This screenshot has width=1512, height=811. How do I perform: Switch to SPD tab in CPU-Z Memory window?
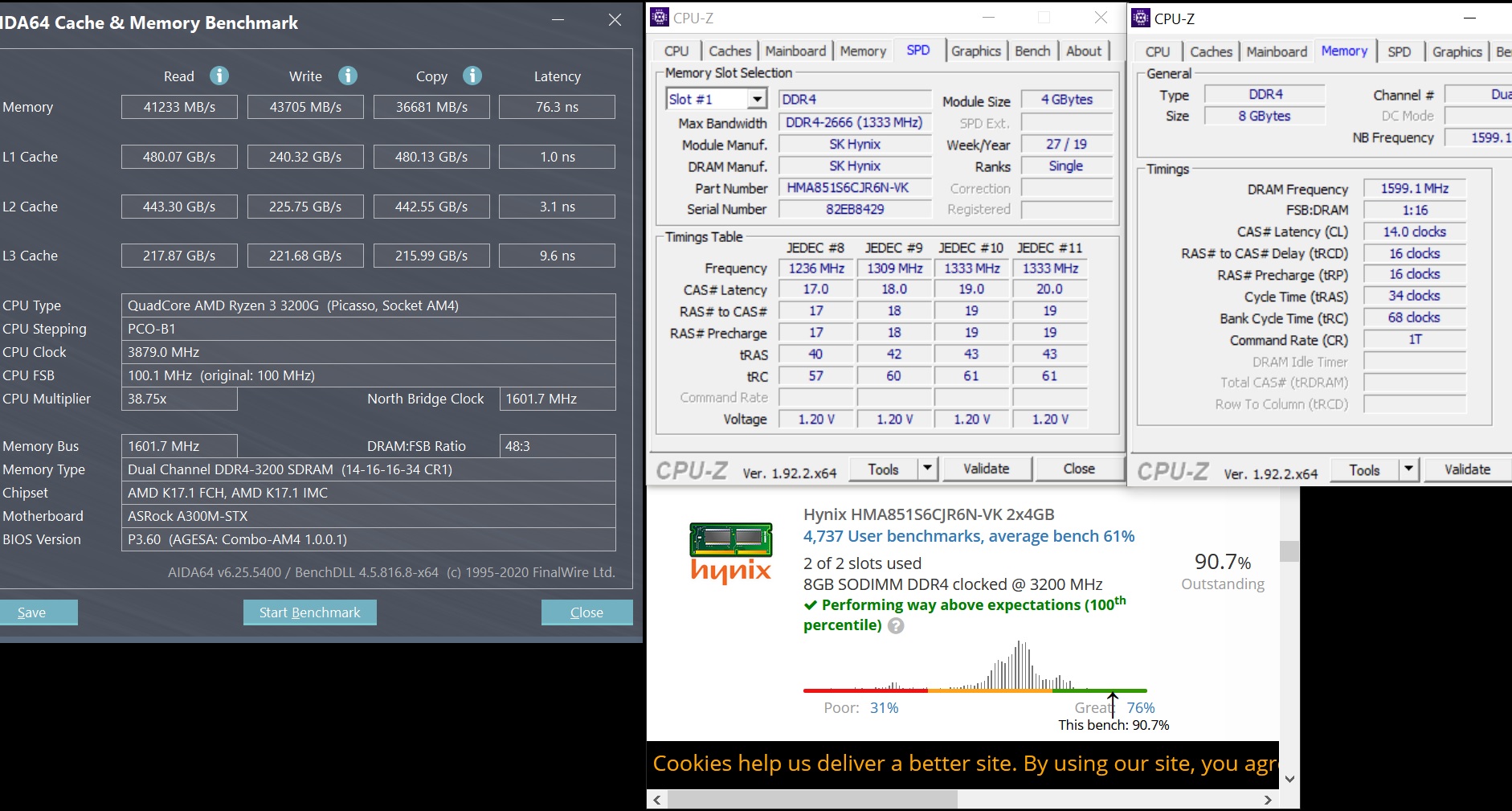[x=1400, y=52]
